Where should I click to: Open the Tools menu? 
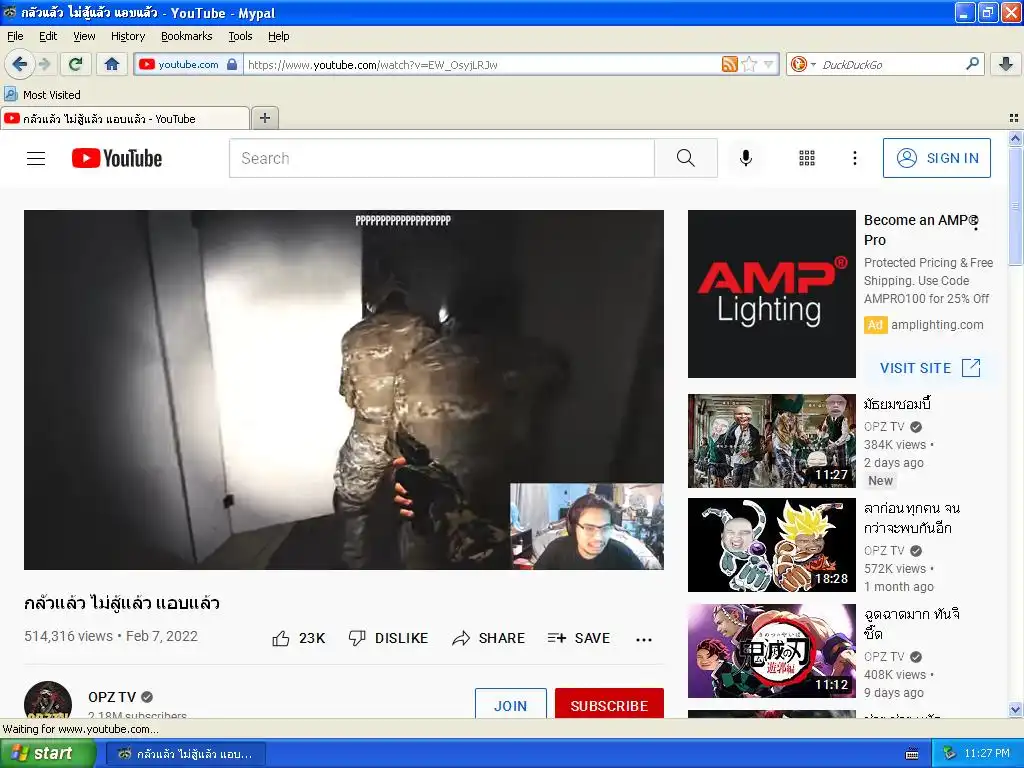pos(240,36)
